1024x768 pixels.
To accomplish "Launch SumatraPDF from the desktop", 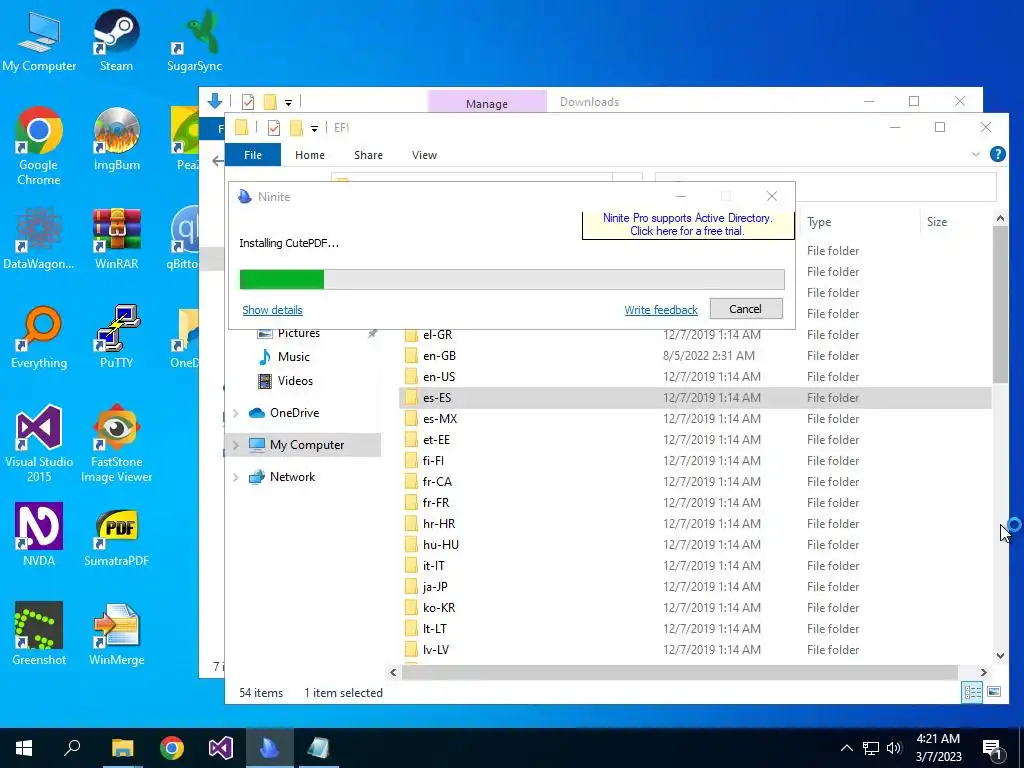I will 116,535.
